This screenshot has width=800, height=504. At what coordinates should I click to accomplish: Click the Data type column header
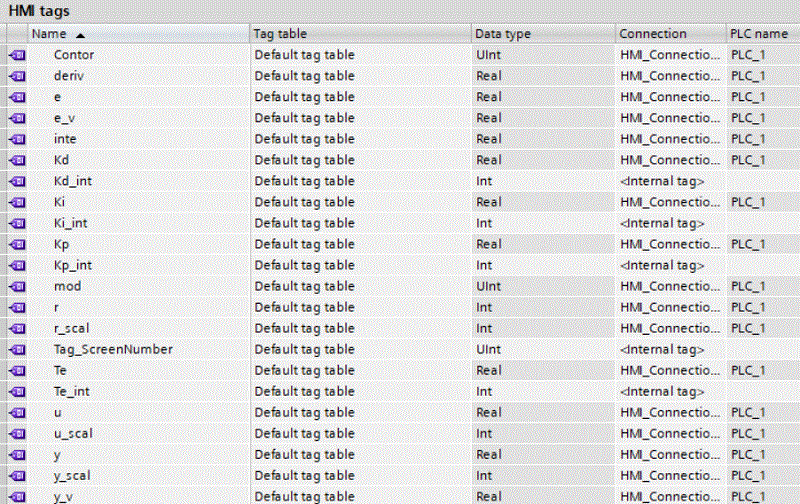(x=541, y=34)
